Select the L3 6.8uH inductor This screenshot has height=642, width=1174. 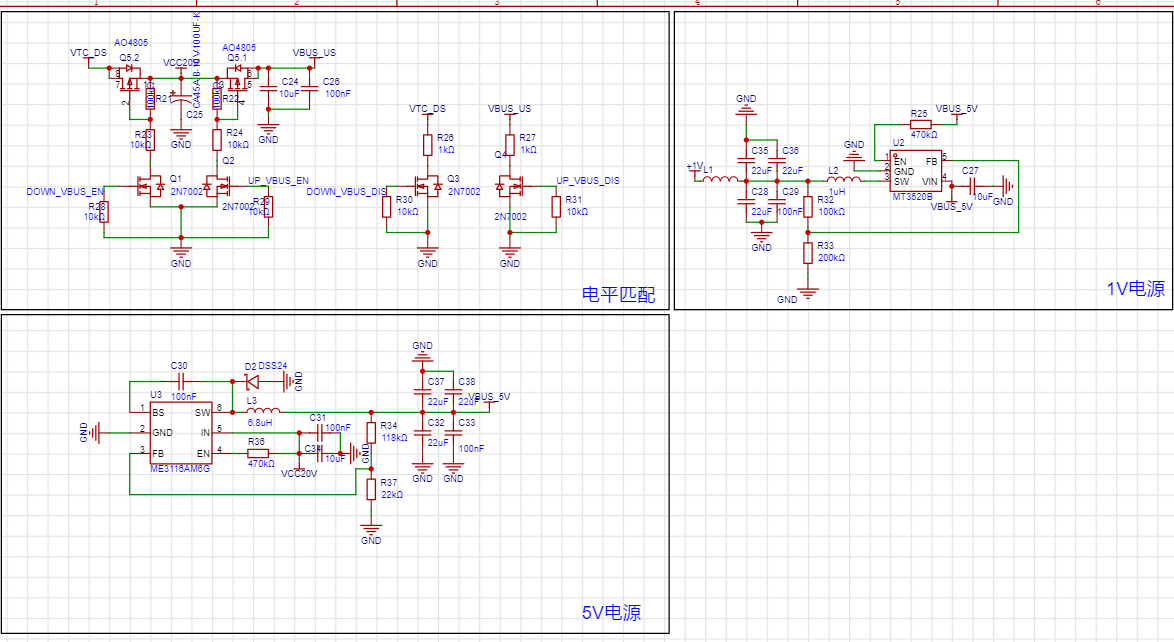coord(263,411)
